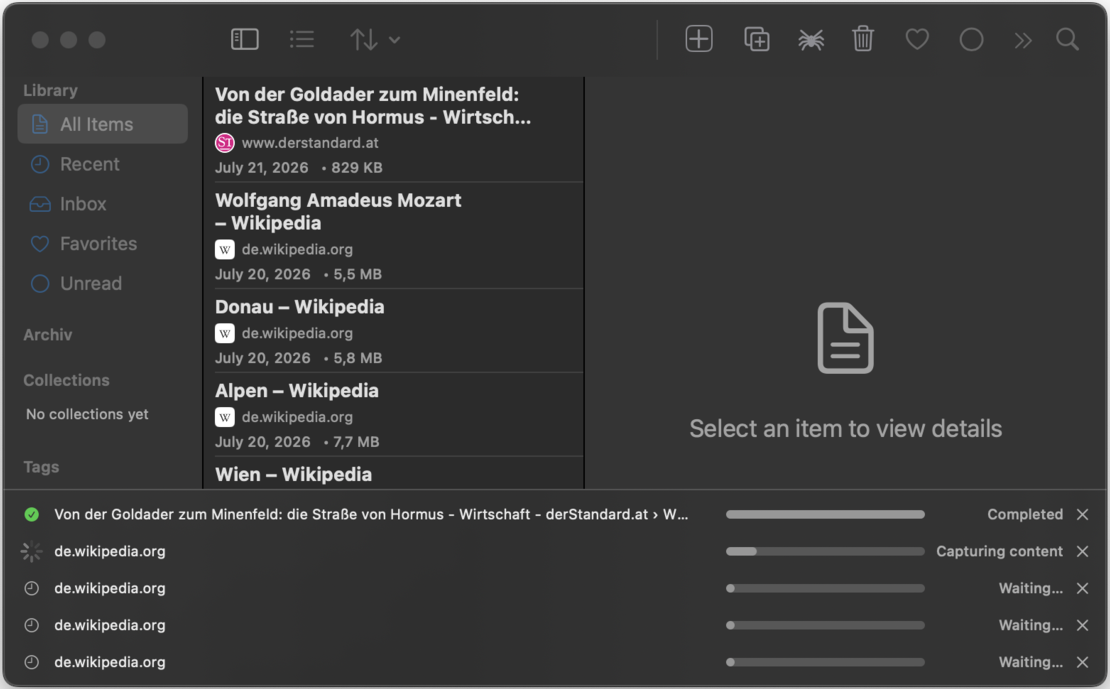Click www.derstandard.at source text
The width and height of the screenshot is (1110, 689).
tap(310, 143)
